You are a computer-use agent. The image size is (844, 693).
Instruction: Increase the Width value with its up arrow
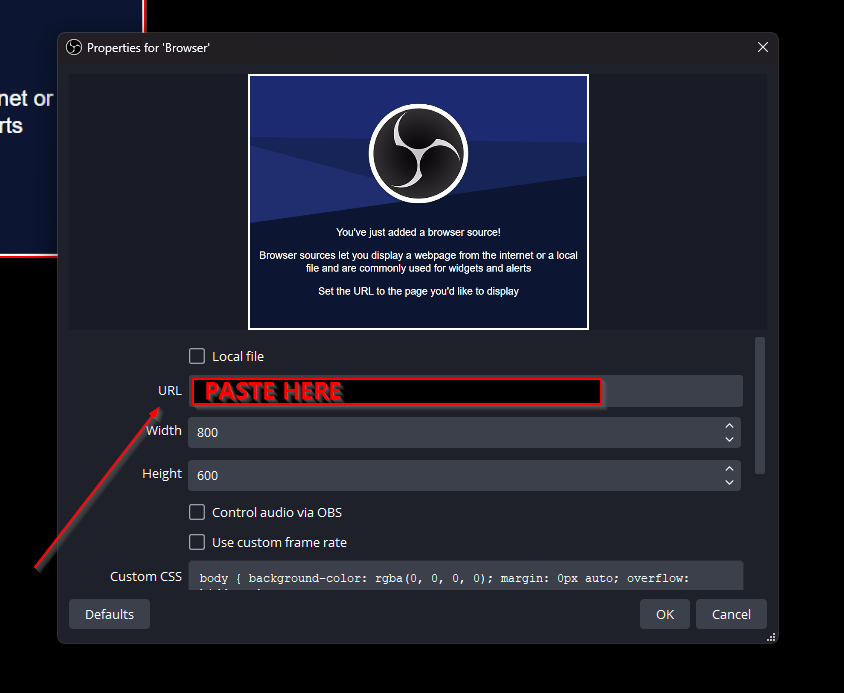click(x=729, y=427)
